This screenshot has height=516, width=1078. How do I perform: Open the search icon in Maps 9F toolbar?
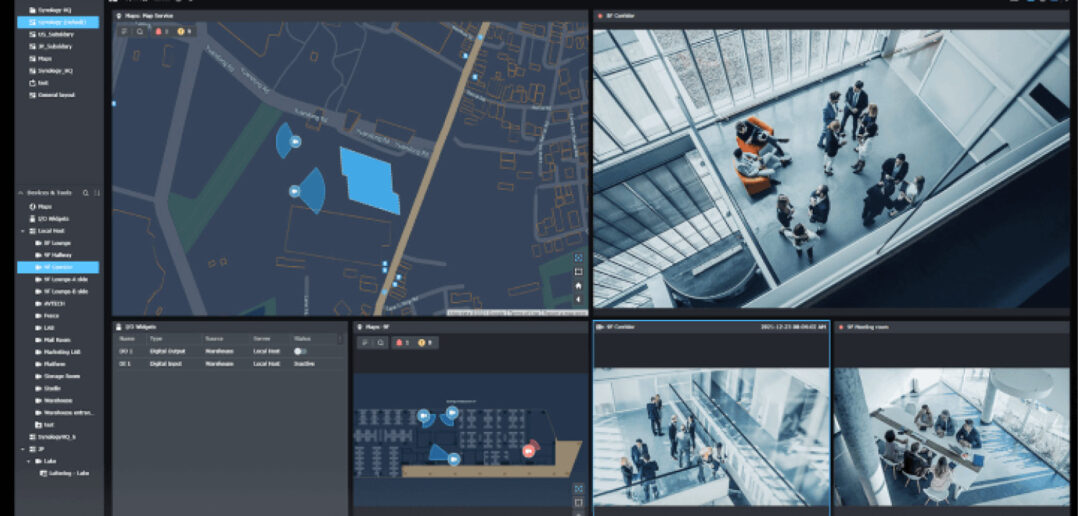coord(380,342)
